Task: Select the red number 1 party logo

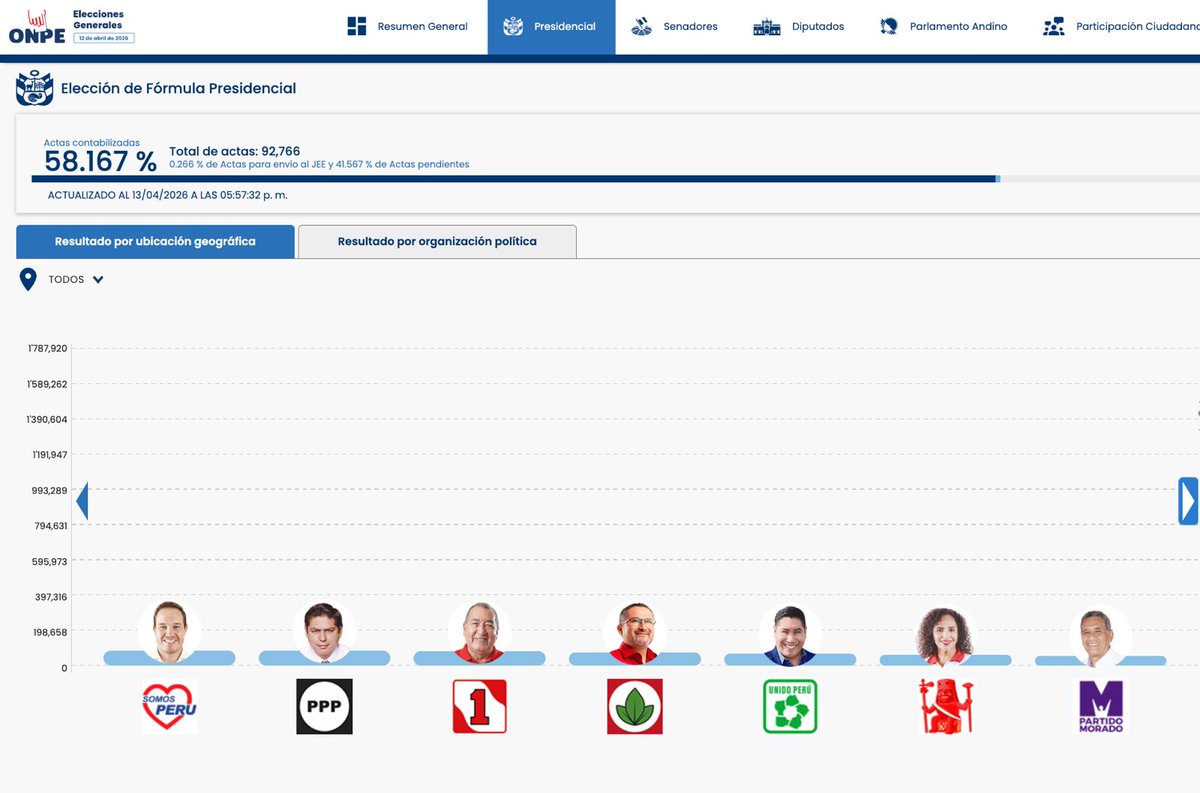Action: pos(479,706)
